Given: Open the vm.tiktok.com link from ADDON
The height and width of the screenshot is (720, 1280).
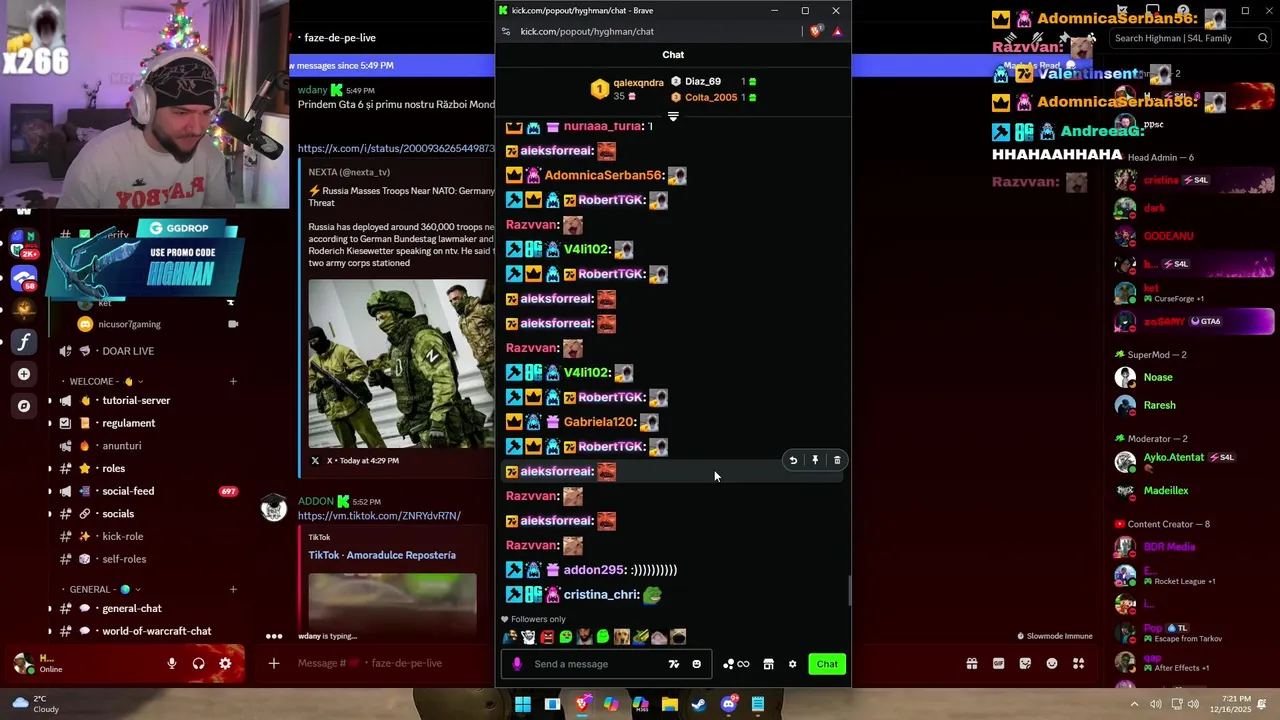Looking at the screenshot, I should pyautogui.click(x=379, y=516).
